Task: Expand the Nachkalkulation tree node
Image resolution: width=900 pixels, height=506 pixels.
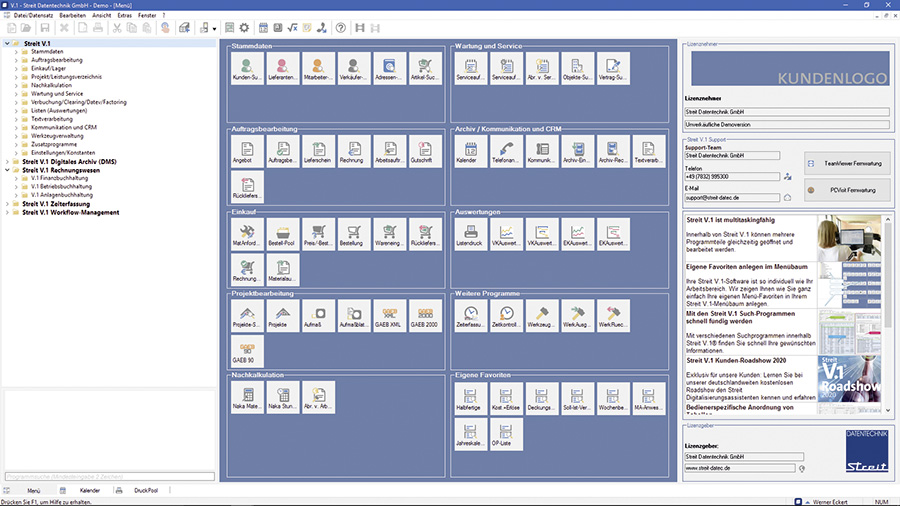Action: (x=16, y=85)
